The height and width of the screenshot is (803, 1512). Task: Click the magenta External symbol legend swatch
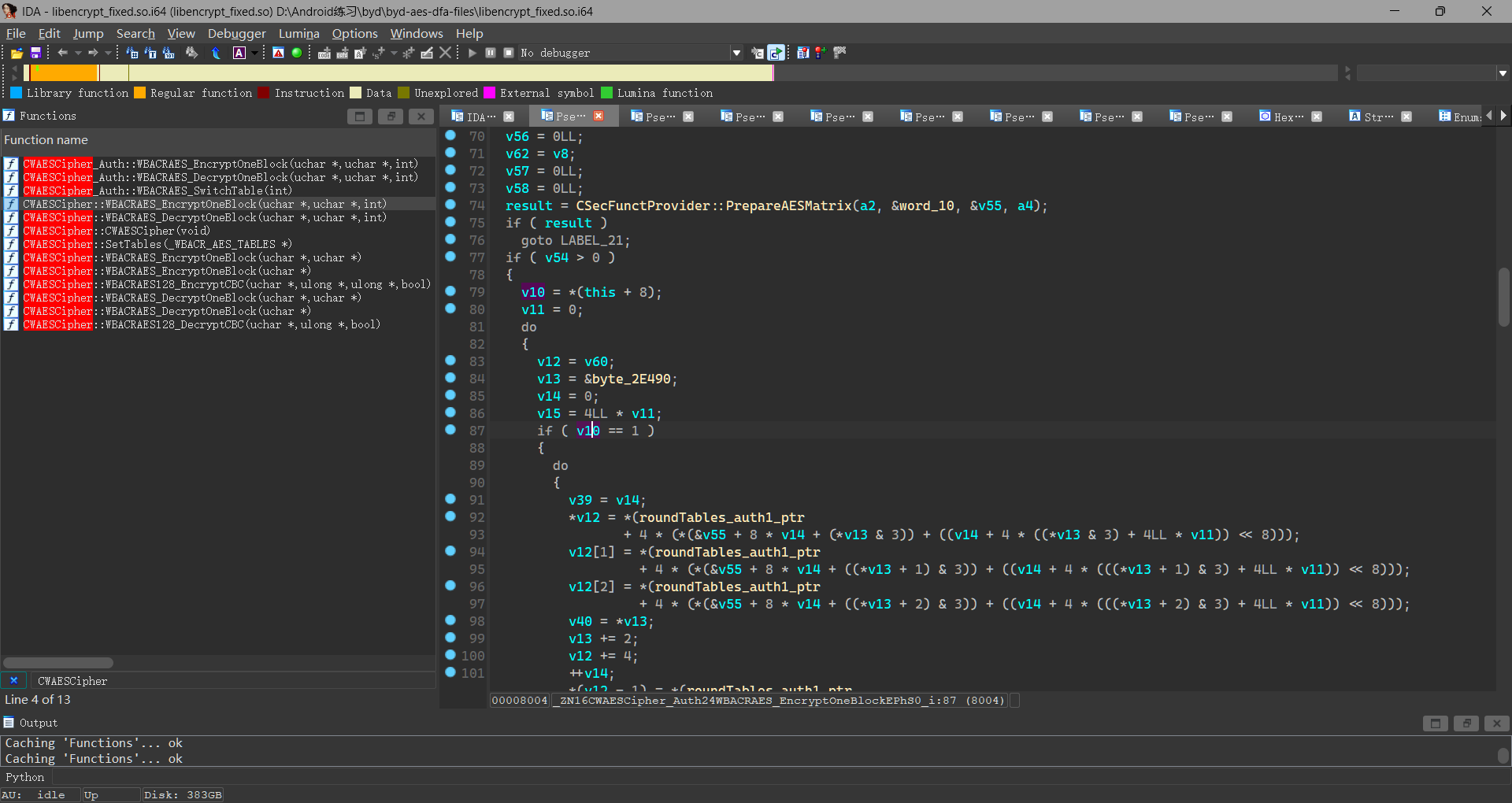pyautogui.click(x=489, y=93)
